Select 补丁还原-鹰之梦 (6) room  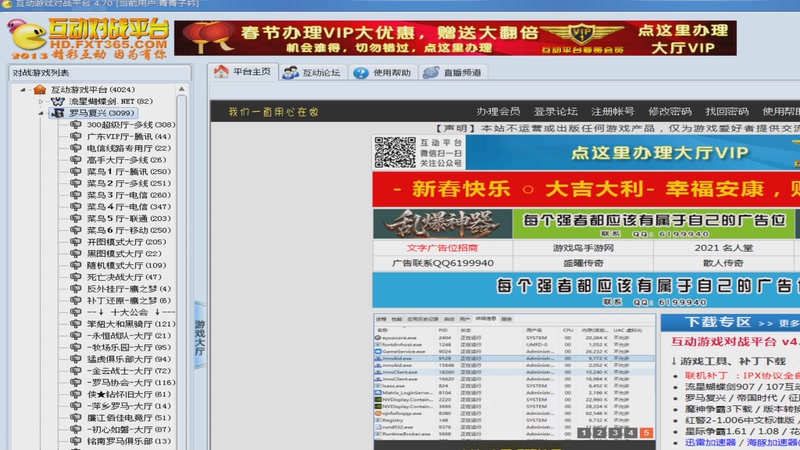tap(129, 301)
